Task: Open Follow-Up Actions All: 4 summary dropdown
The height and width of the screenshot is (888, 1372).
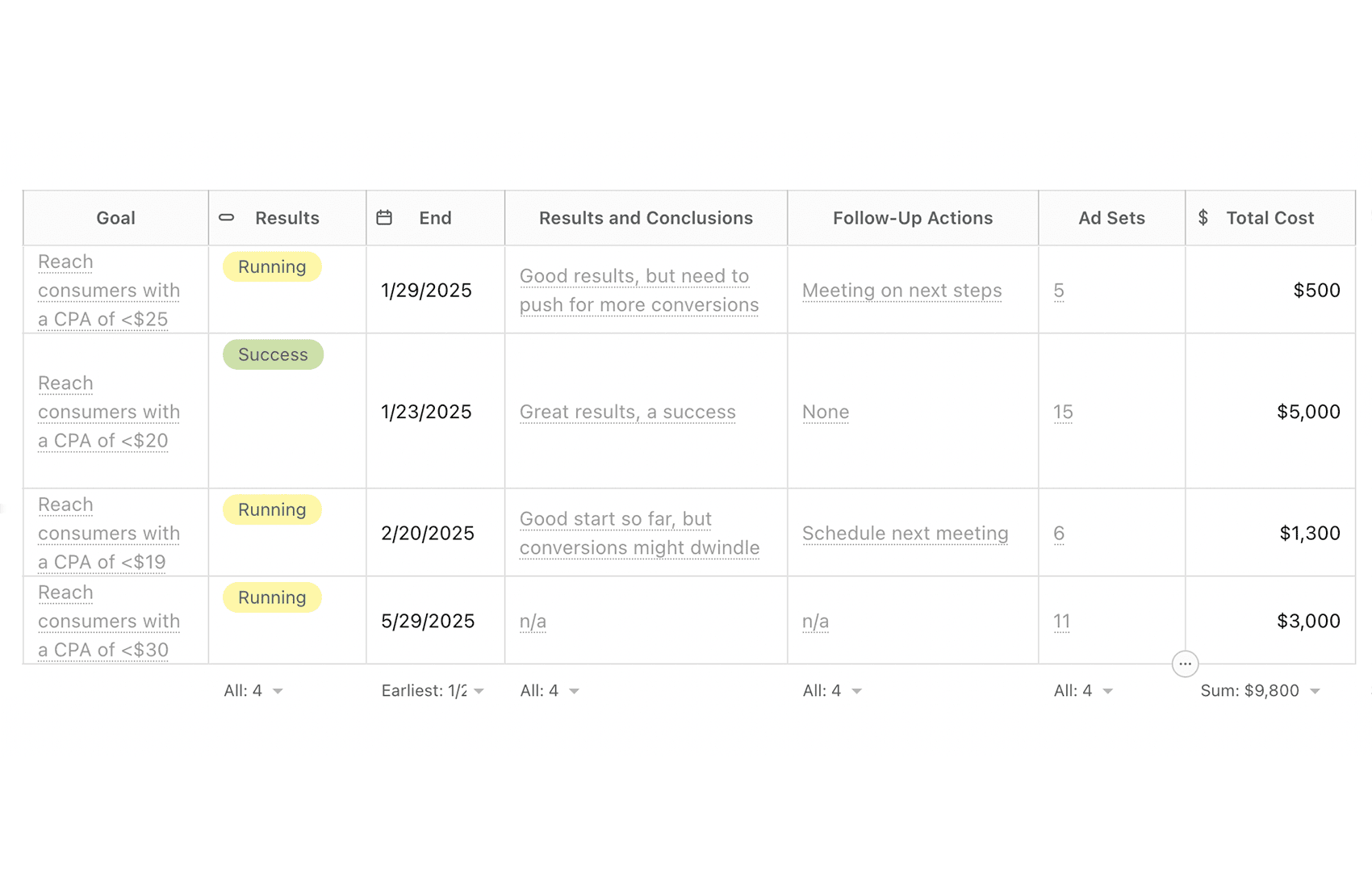Action: coord(832,691)
